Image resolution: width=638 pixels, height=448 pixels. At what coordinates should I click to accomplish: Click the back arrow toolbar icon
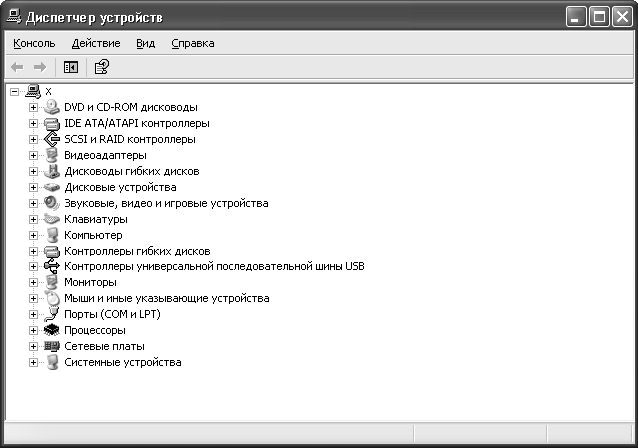17,67
